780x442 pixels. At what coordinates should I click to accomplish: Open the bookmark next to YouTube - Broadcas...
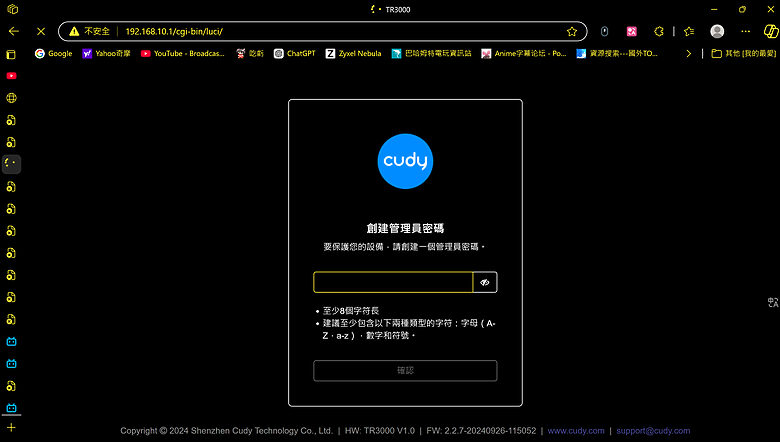pos(250,53)
